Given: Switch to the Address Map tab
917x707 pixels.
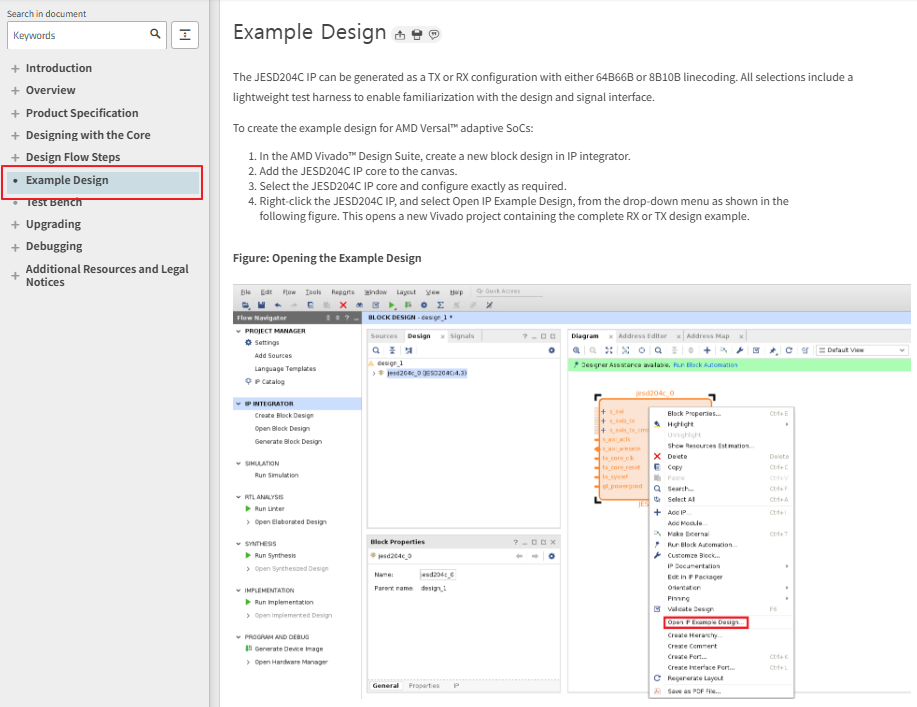Looking at the screenshot, I should tap(708, 336).
